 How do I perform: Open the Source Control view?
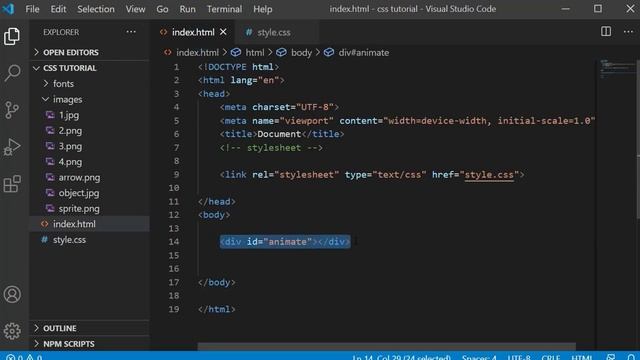(12, 110)
